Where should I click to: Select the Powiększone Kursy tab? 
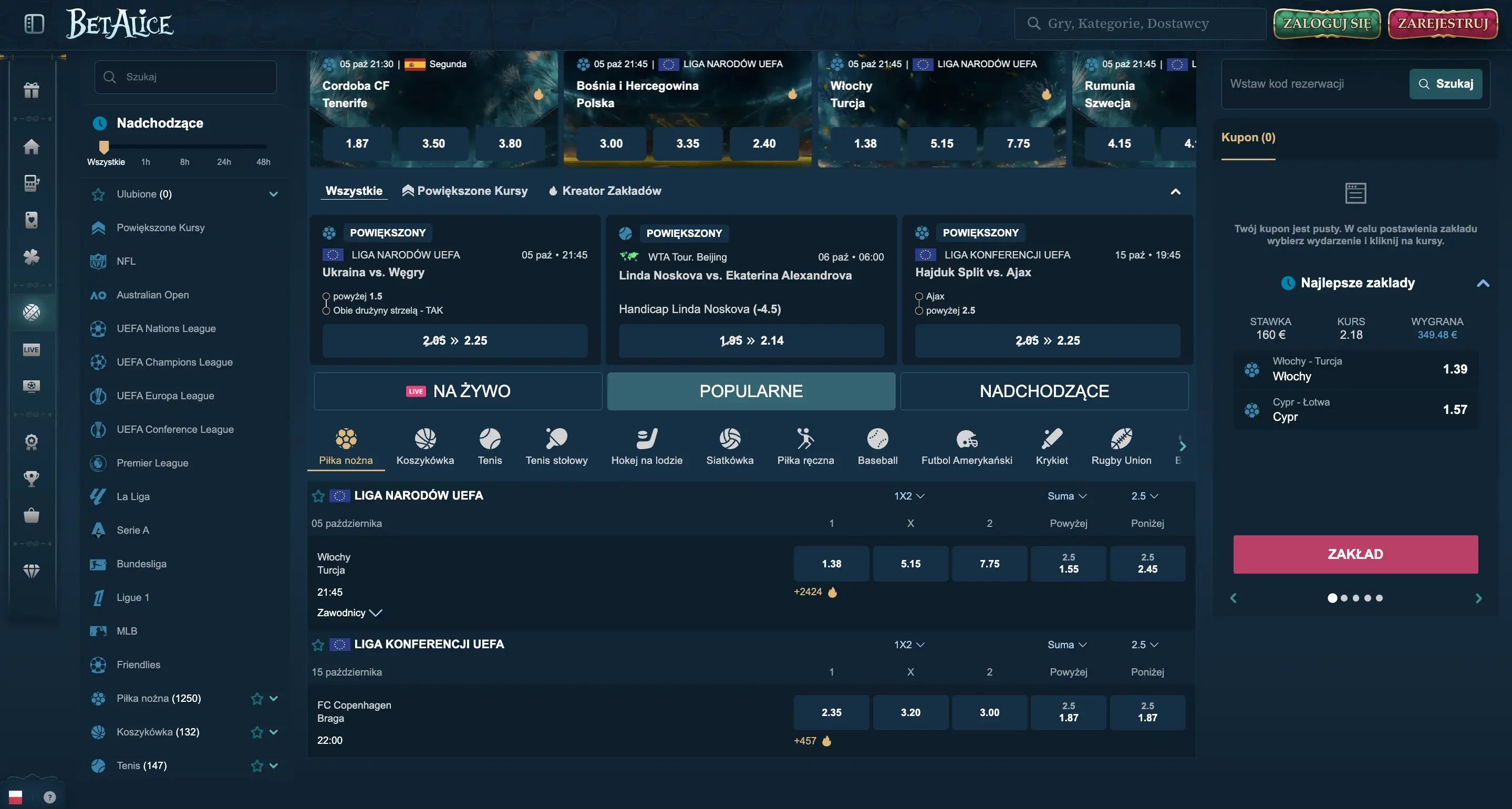[464, 191]
